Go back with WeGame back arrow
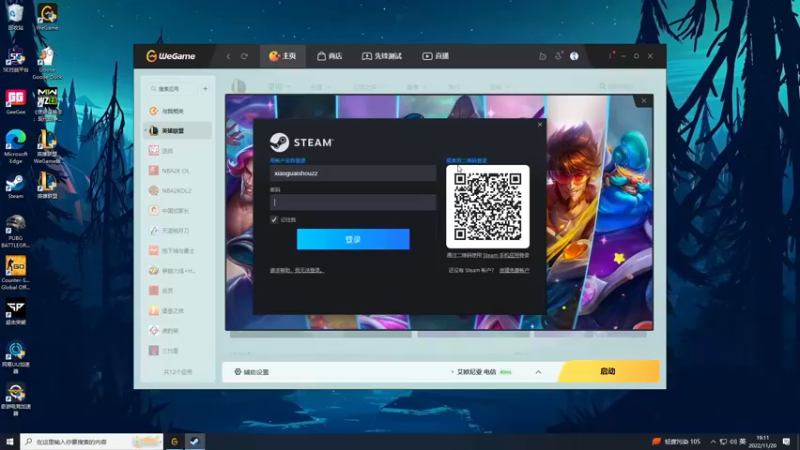 (x=228, y=56)
